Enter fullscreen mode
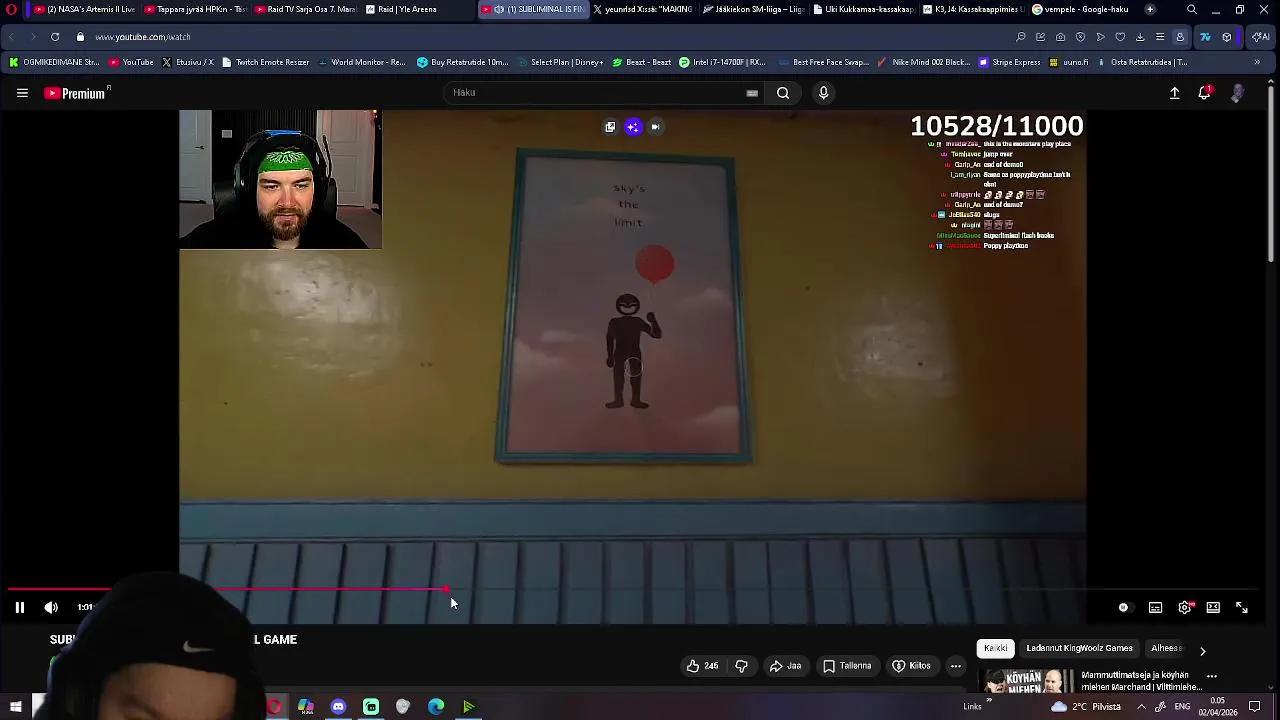The width and height of the screenshot is (1280, 720). (x=1242, y=607)
